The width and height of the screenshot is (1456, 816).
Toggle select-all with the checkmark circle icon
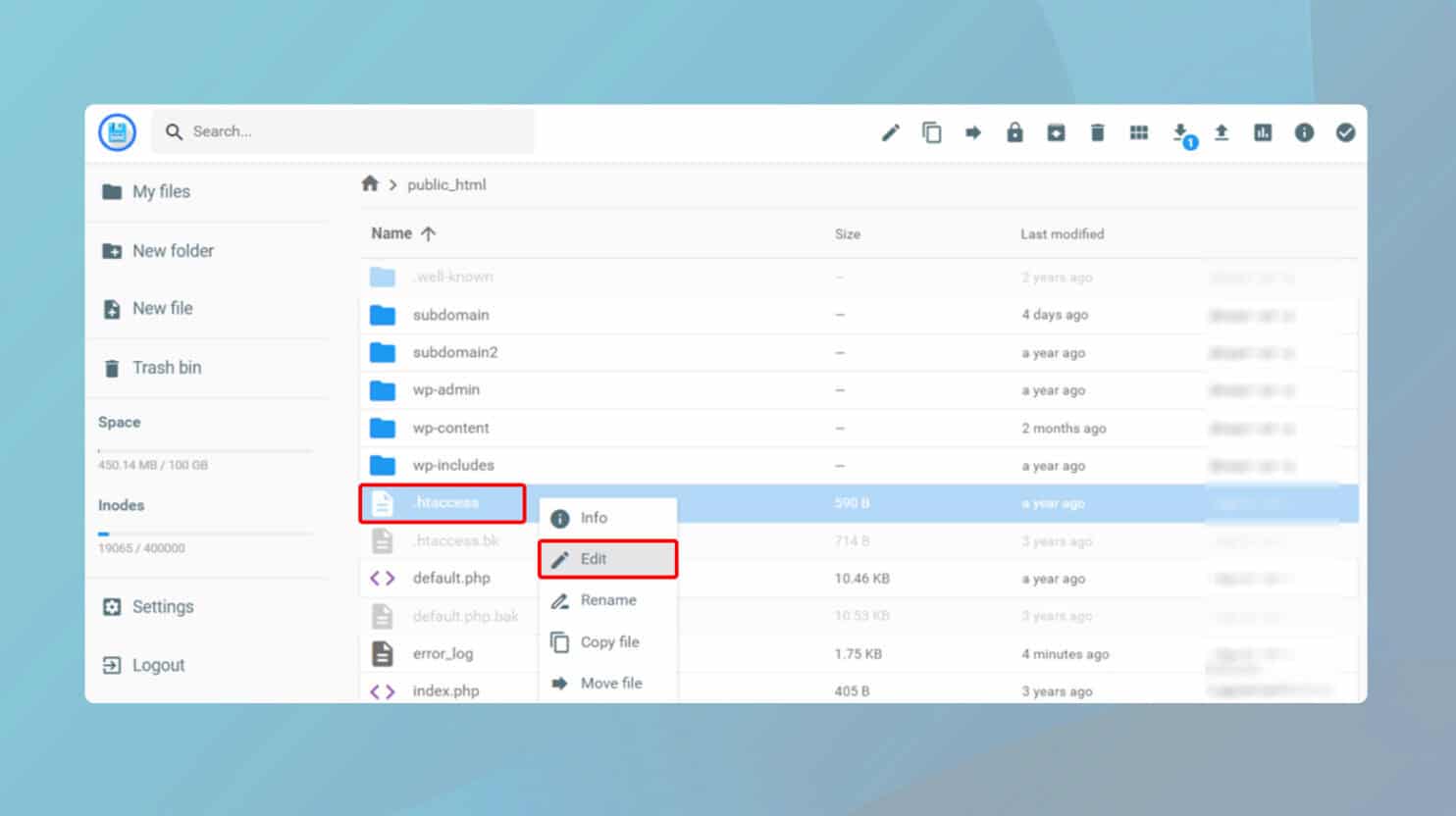(1345, 132)
